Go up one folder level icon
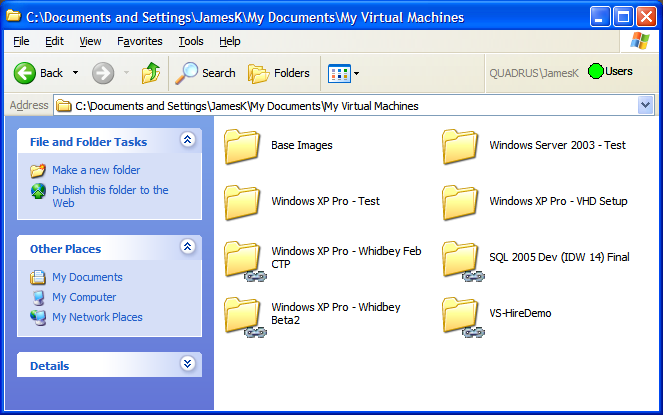 151,72
